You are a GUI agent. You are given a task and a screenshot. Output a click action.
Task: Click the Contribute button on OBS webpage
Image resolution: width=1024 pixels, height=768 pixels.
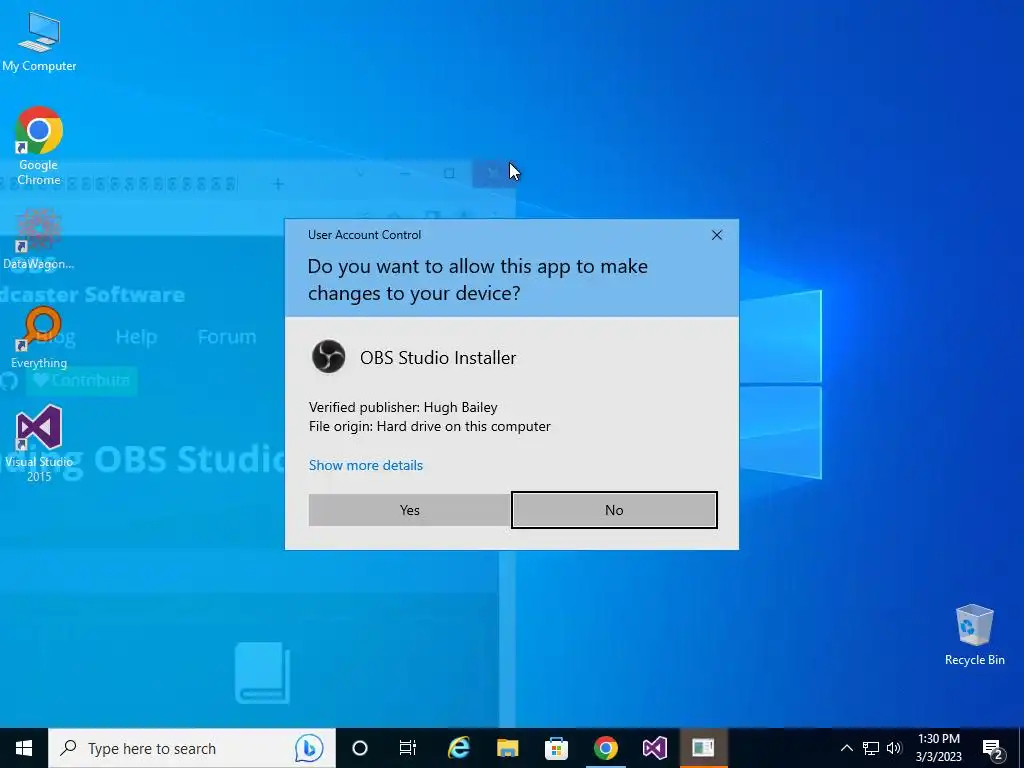pyautogui.click(x=82, y=381)
